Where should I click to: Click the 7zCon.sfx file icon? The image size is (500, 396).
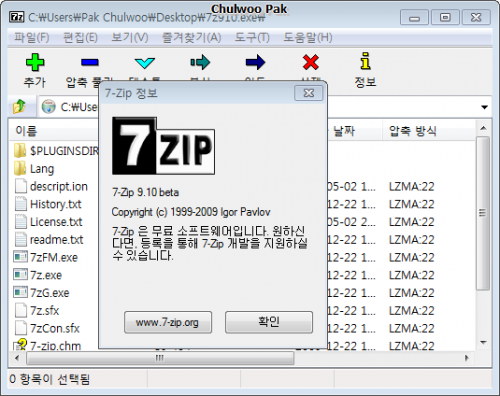coord(21,328)
